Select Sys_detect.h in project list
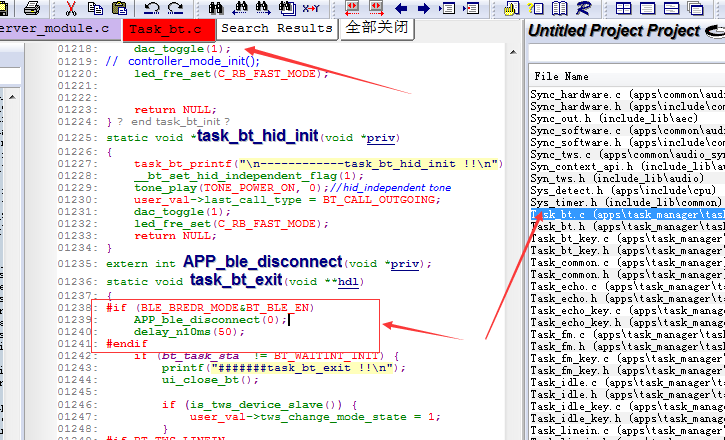Image resolution: width=725 pixels, height=440 pixels. point(627,190)
